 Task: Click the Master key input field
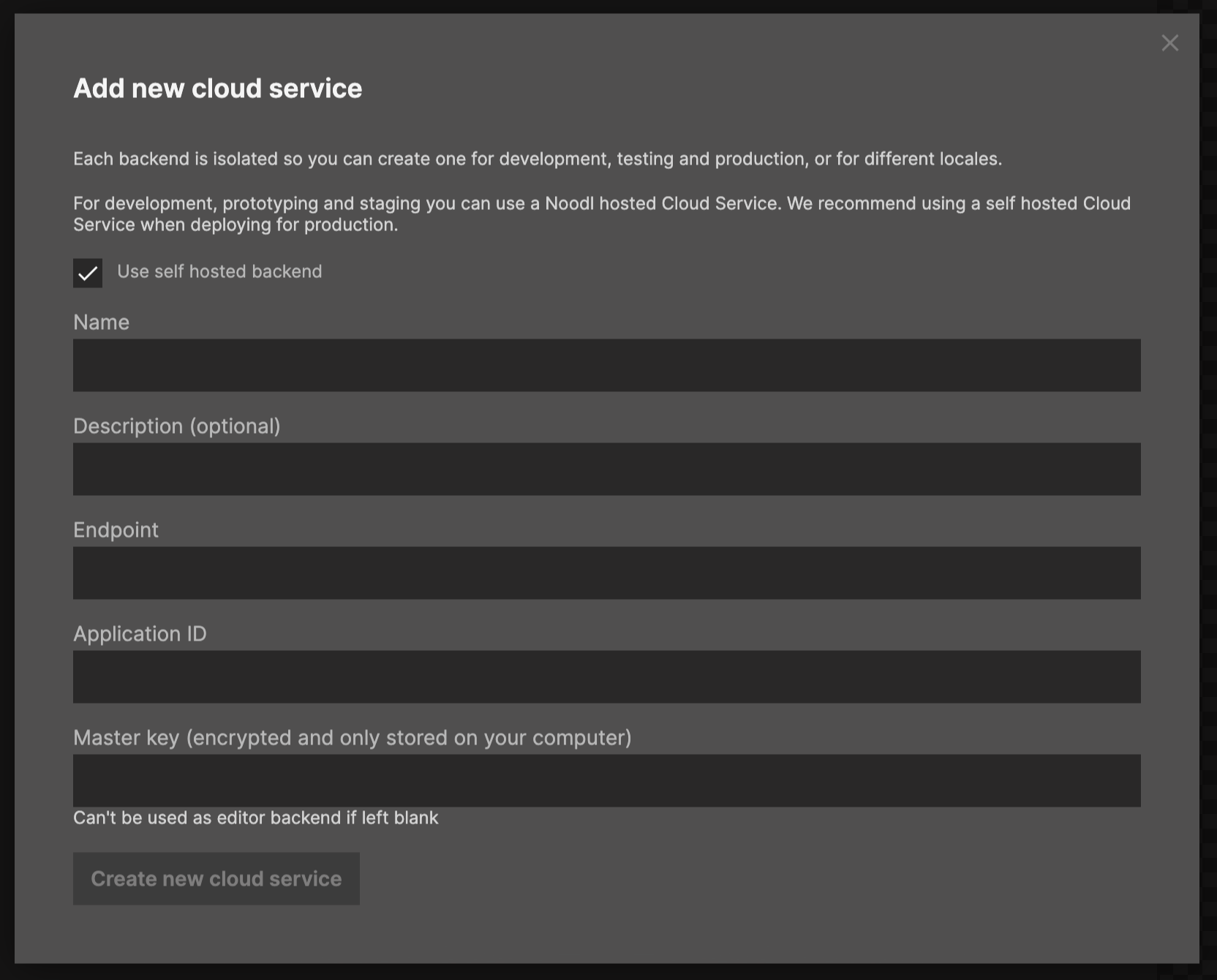606,780
